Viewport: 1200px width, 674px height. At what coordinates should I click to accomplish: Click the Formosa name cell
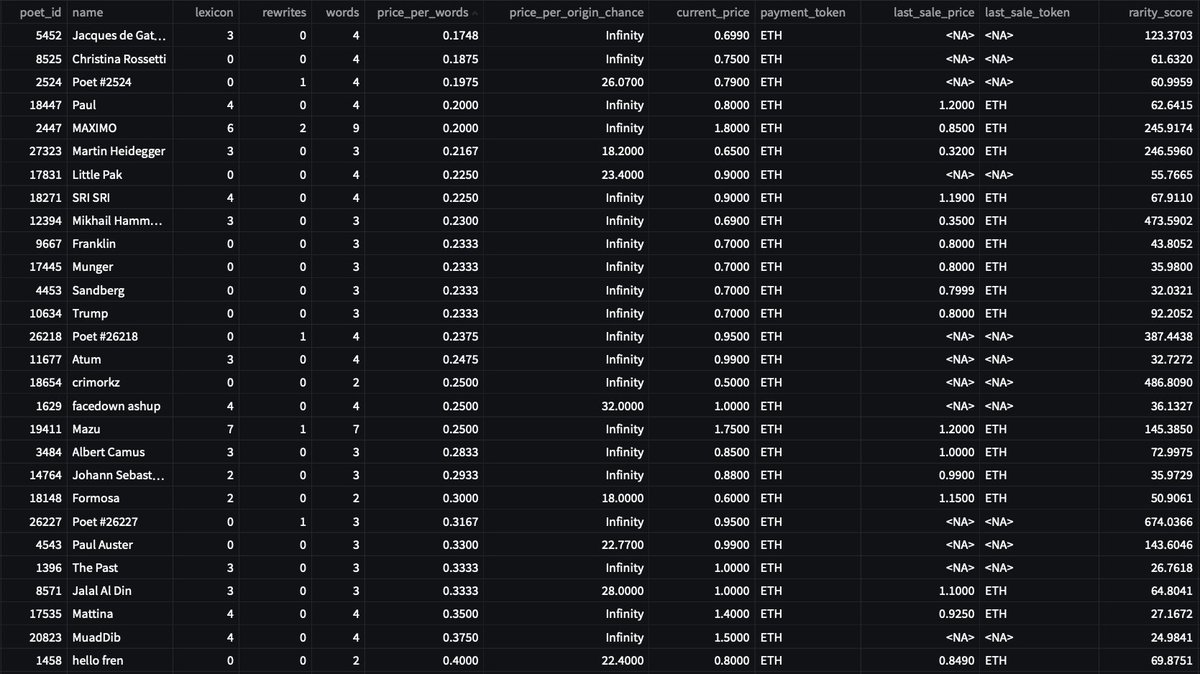pyautogui.click(x=120, y=498)
